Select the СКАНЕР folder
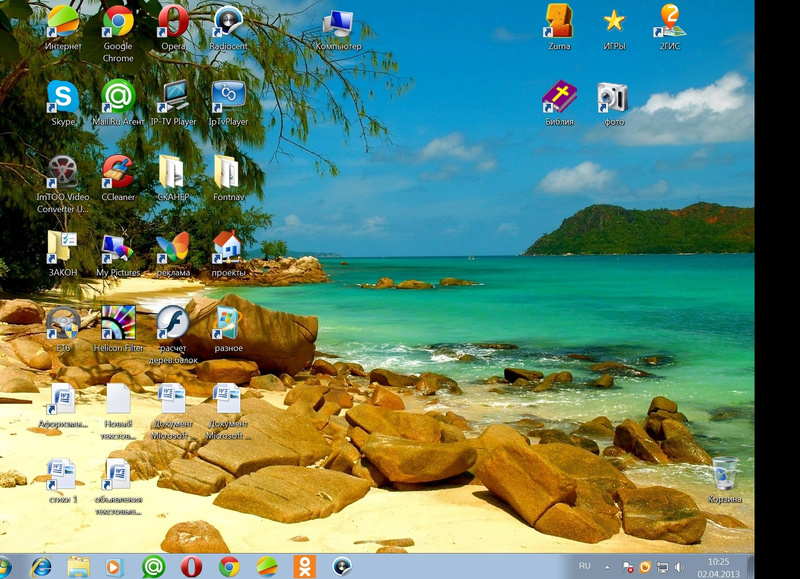The height and width of the screenshot is (579, 800). [x=172, y=172]
